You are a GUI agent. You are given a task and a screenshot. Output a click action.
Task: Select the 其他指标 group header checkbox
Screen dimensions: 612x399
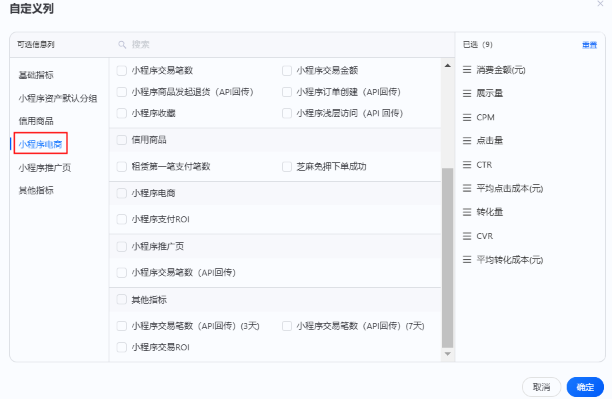coord(122,300)
